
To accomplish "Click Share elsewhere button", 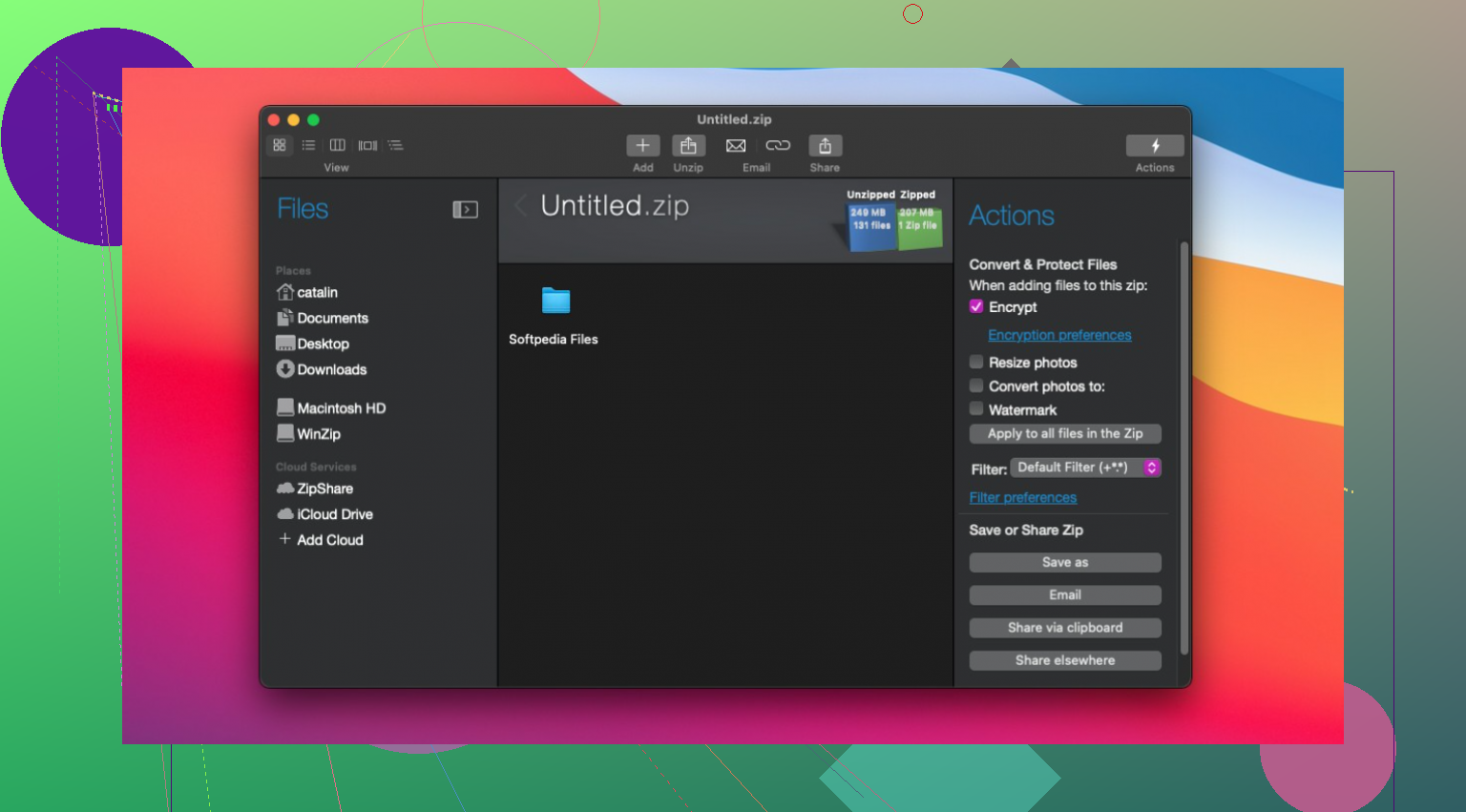I will click(x=1065, y=659).
